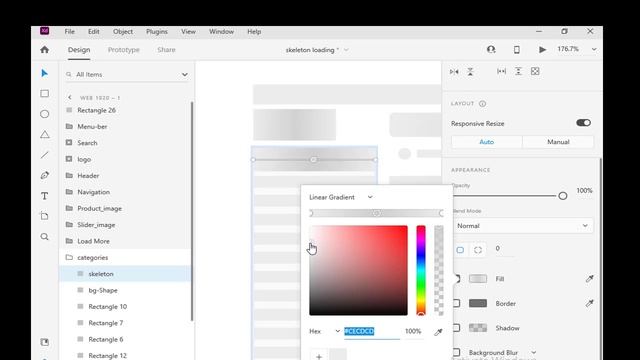This screenshot has width=640, height=360.
Task: Open the zoom level dropdown arrow
Action: 594,49
